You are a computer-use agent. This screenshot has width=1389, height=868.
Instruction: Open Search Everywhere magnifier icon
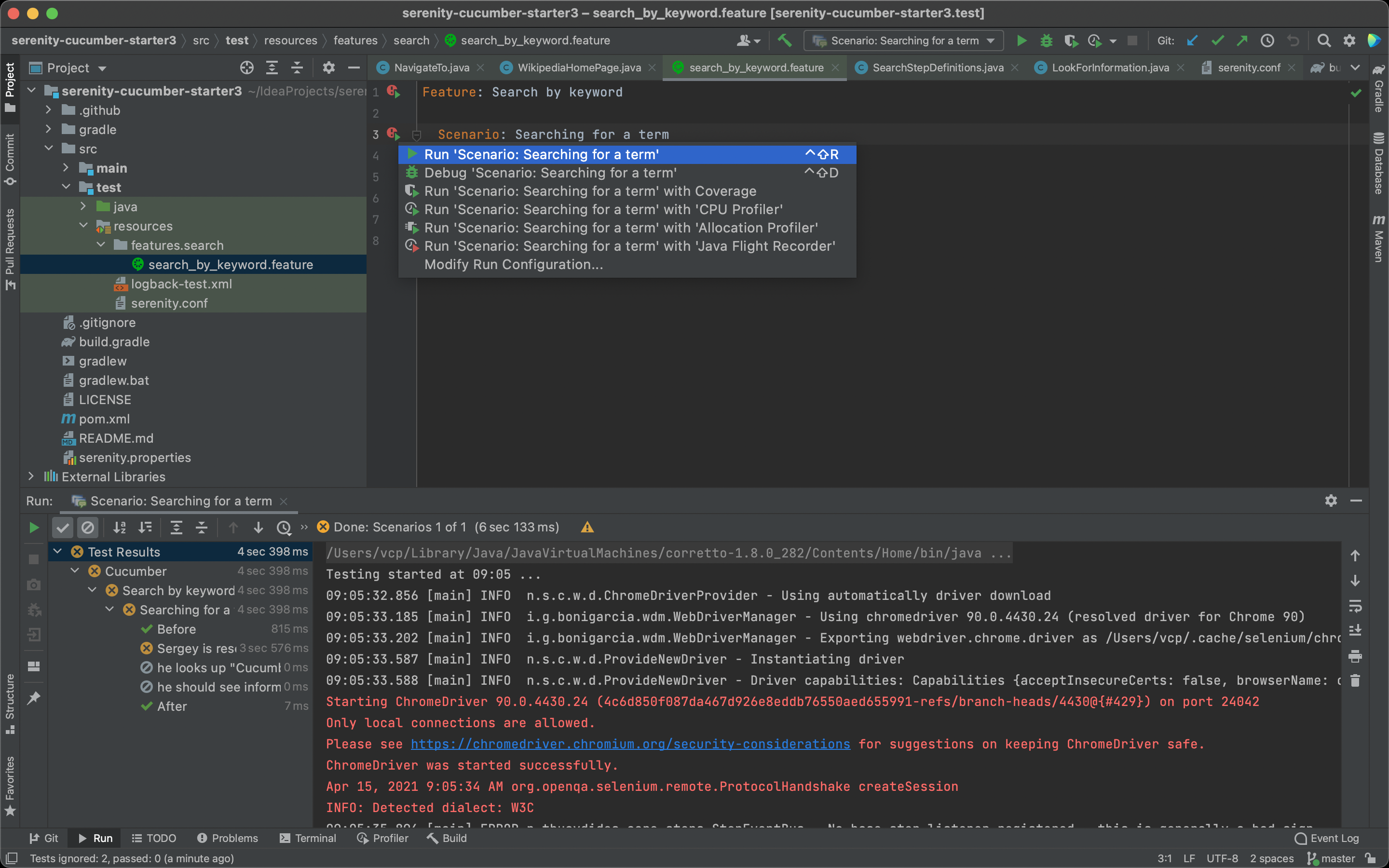(x=1325, y=40)
